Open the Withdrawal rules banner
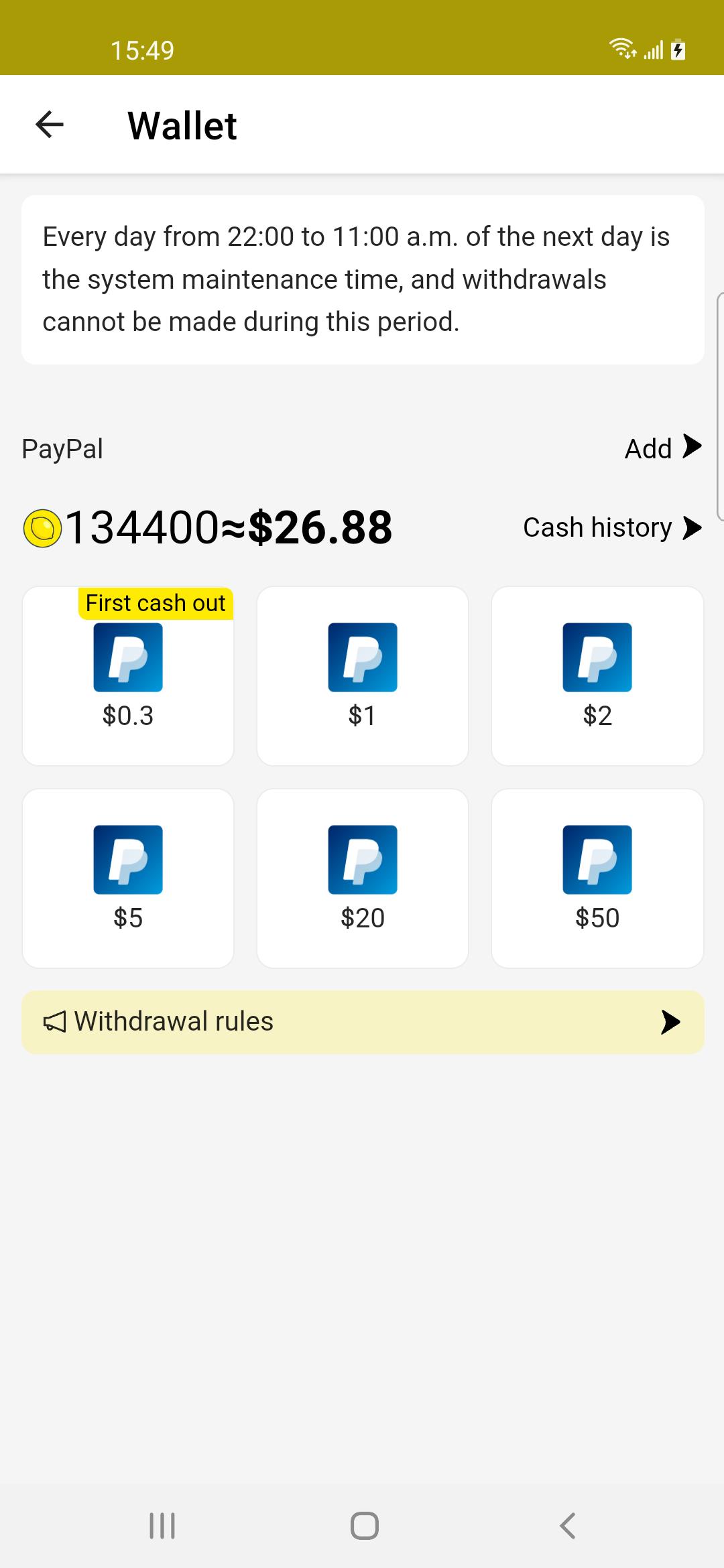724x1568 pixels. (363, 1023)
